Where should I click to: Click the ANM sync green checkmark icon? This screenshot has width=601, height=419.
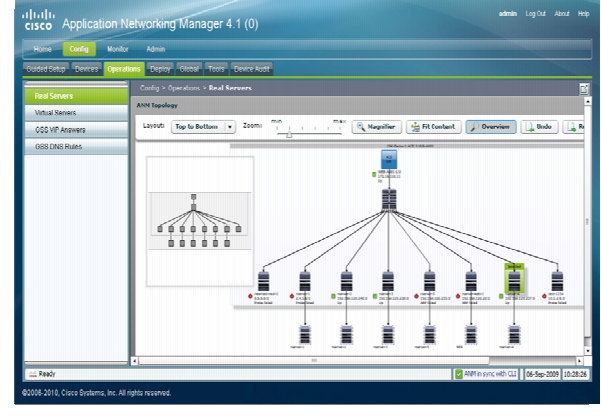458,374
